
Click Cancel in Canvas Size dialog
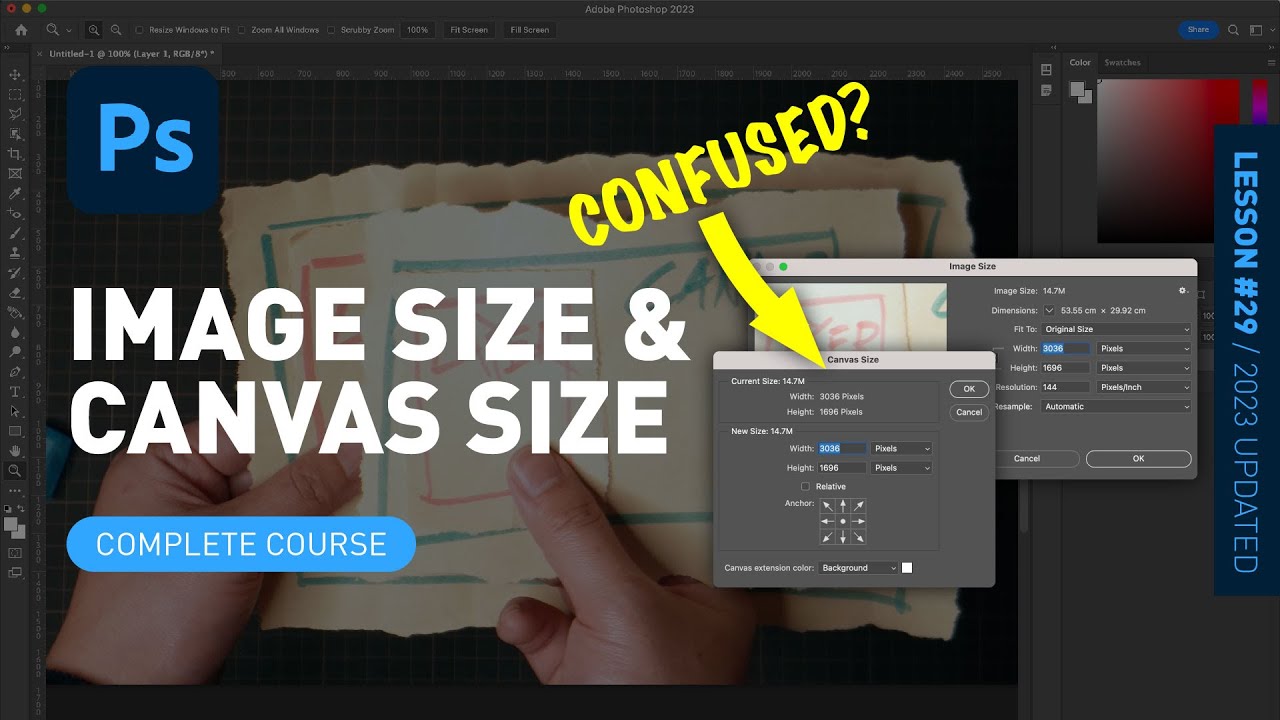[969, 412]
